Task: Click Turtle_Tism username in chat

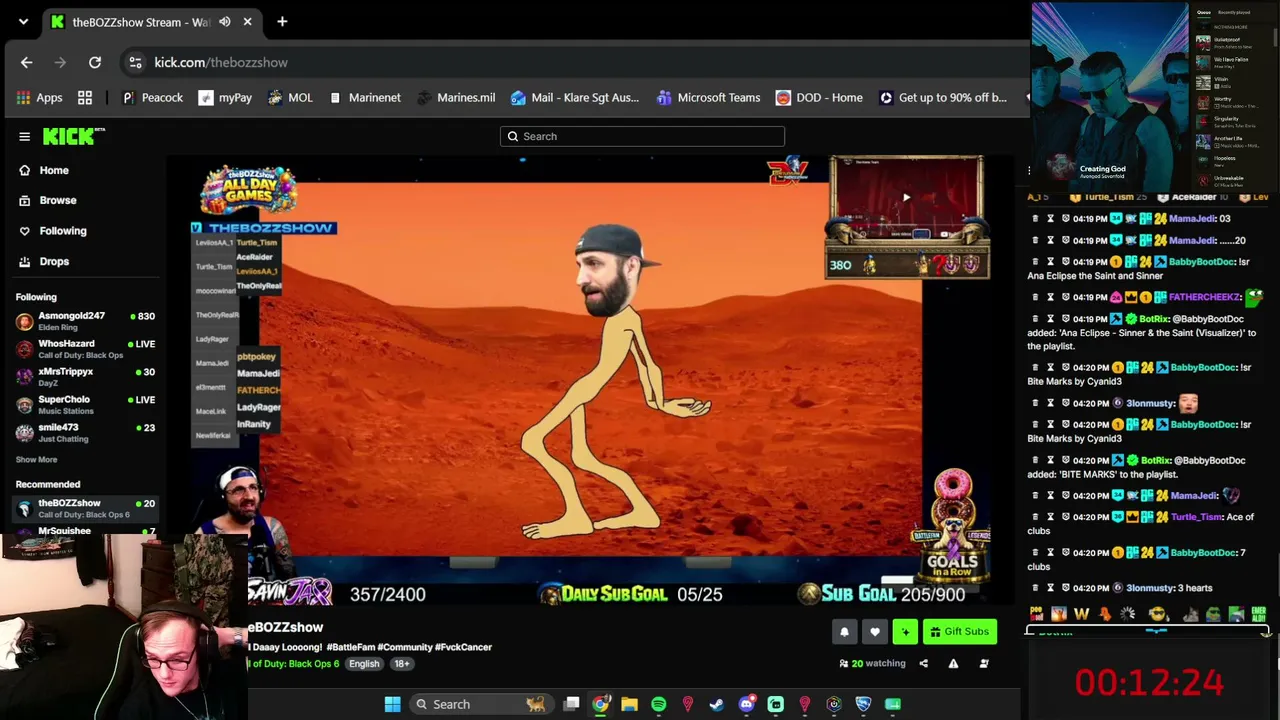Action: [x=1196, y=517]
